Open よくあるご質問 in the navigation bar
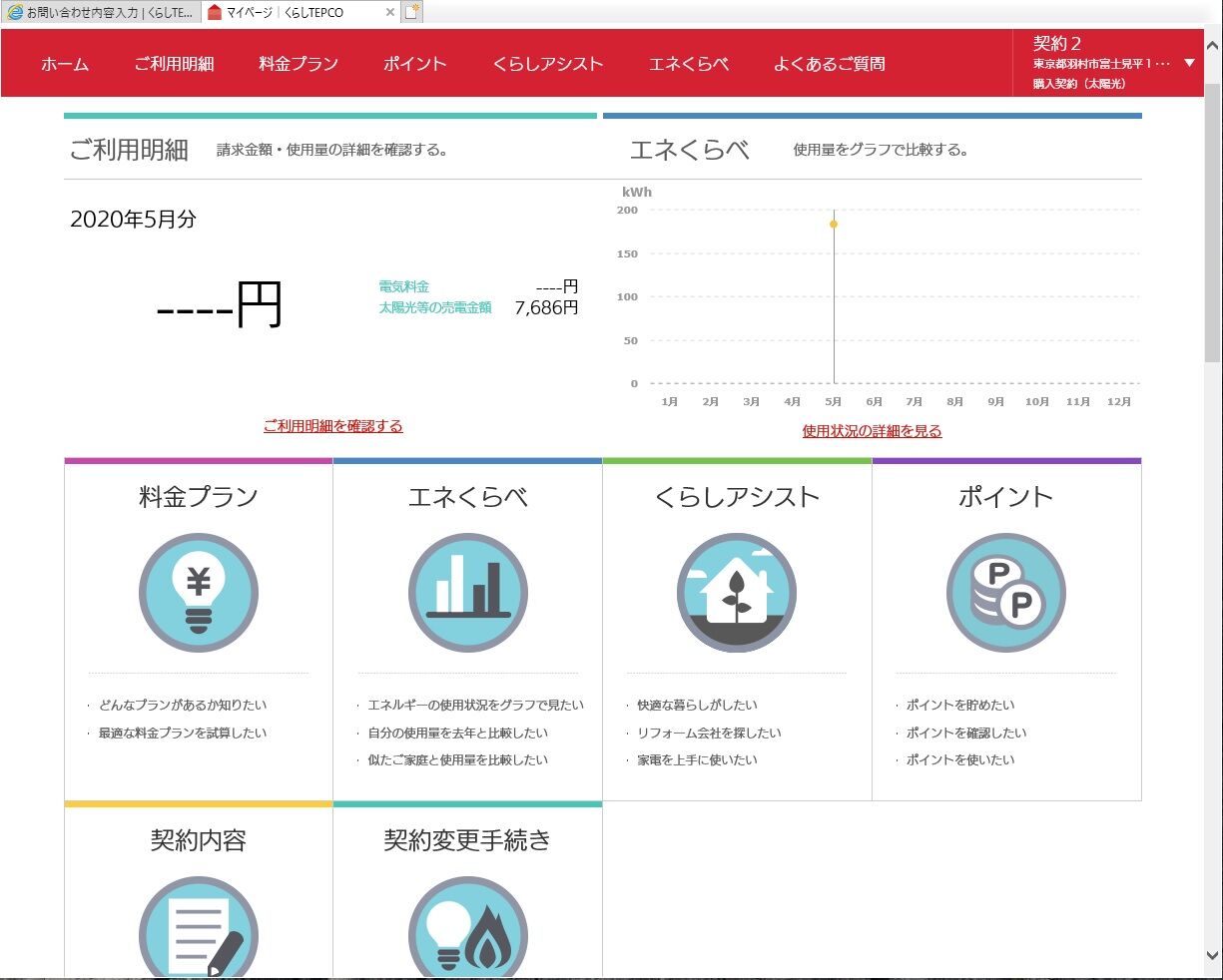The image size is (1223, 980). click(x=830, y=64)
